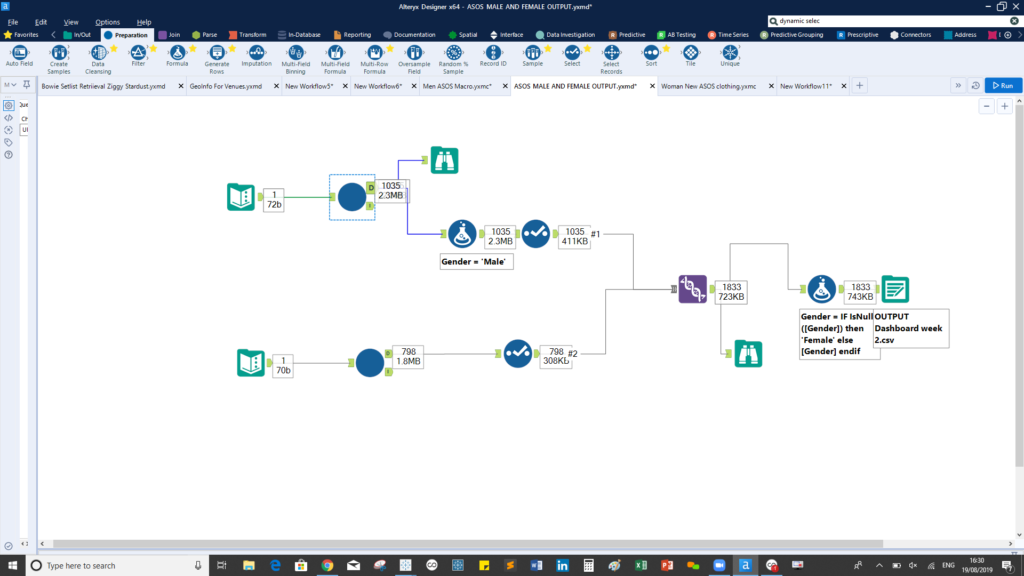This screenshot has width=1024, height=576.
Task: Click the Sort tool icon
Action: 651,52
